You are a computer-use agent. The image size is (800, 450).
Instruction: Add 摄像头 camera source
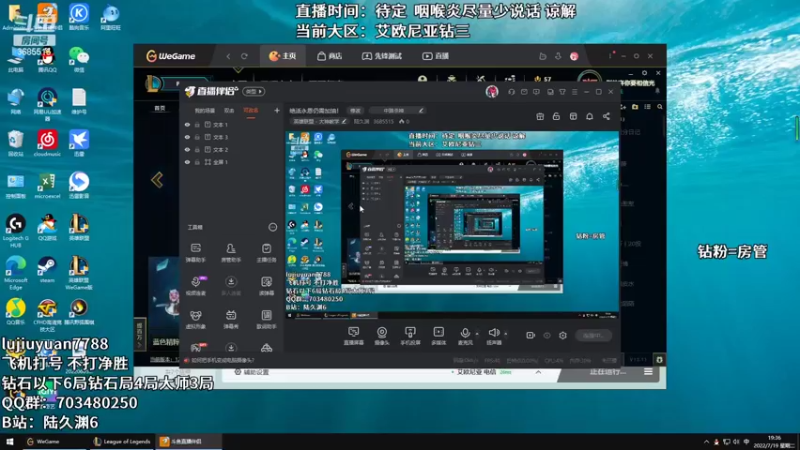[382, 336]
